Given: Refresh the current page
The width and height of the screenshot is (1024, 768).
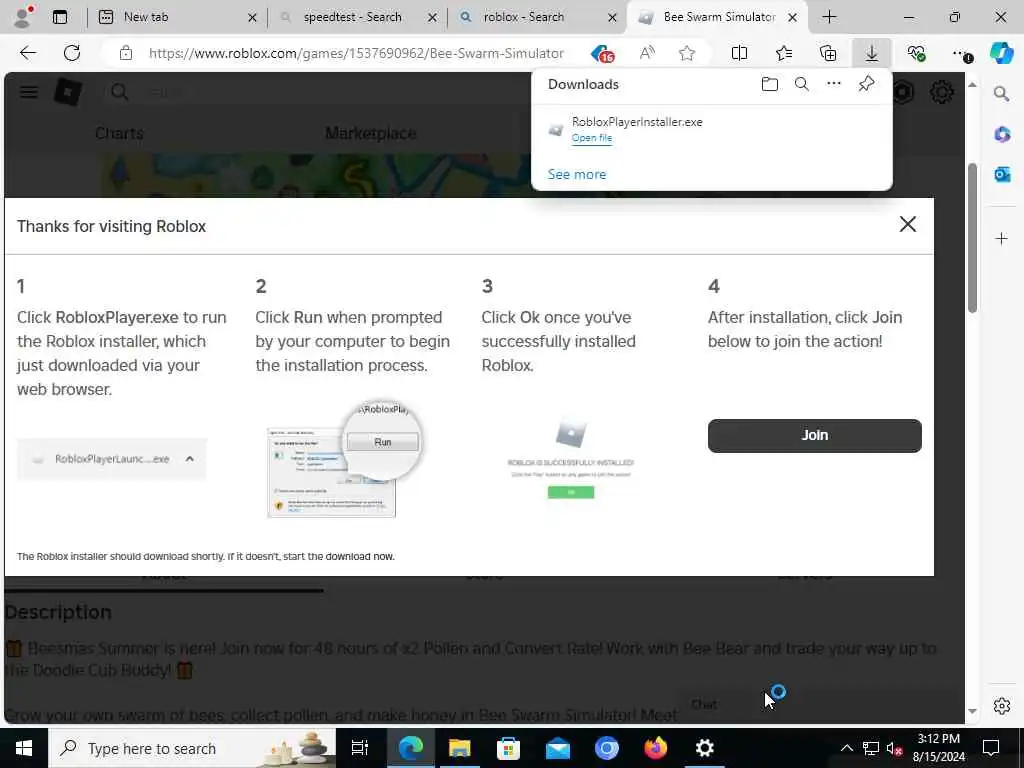Looking at the screenshot, I should (72, 53).
